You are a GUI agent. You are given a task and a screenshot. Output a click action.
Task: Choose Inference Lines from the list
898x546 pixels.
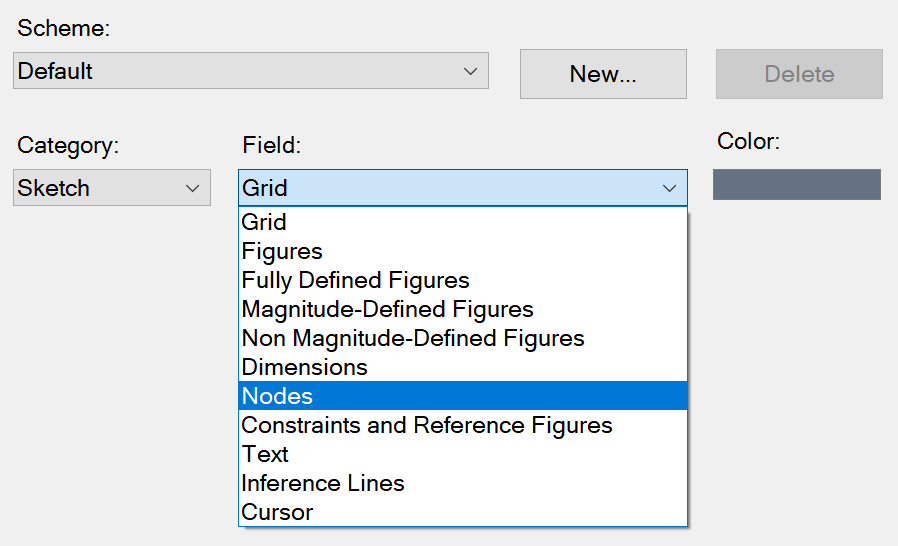coord(322,483)
